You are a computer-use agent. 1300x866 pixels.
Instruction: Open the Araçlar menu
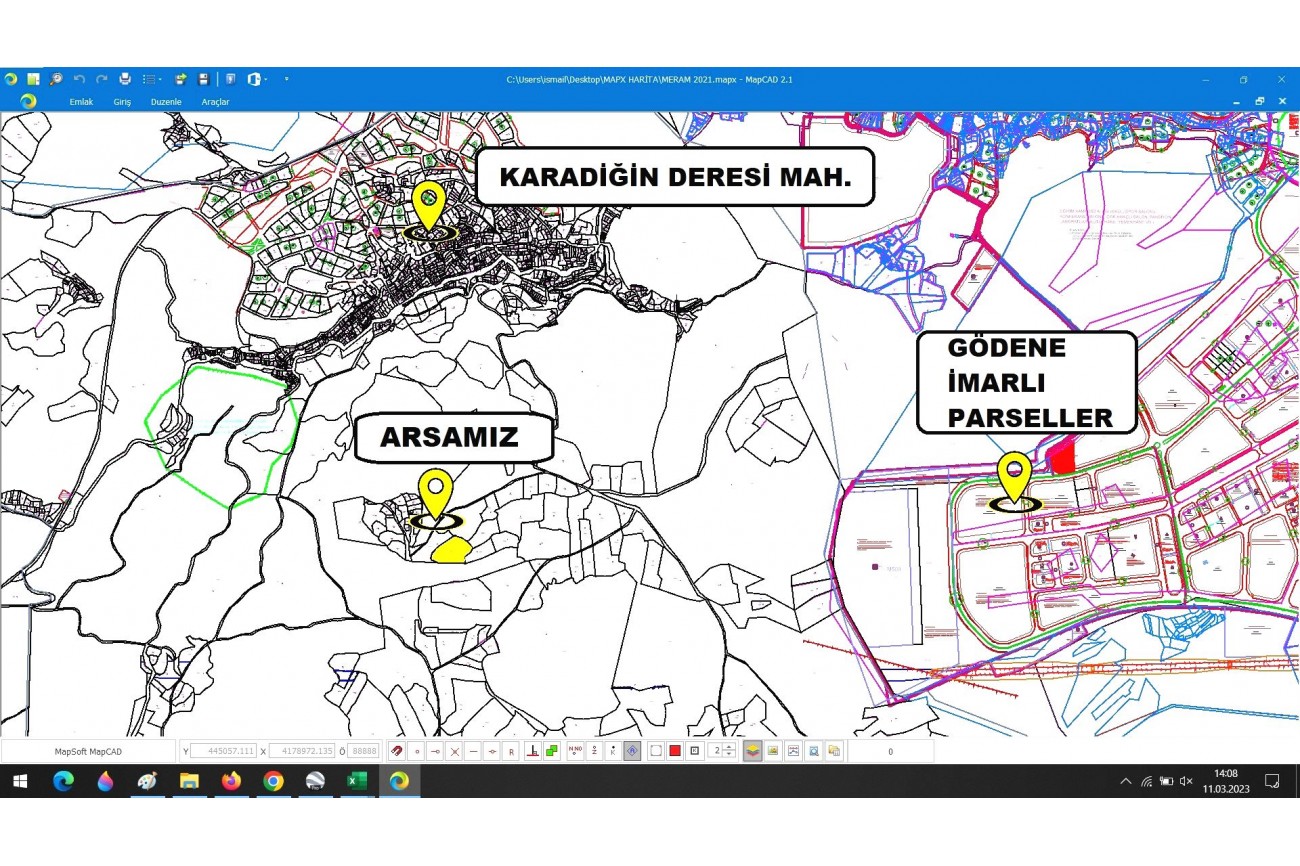(x=215, y=102)
